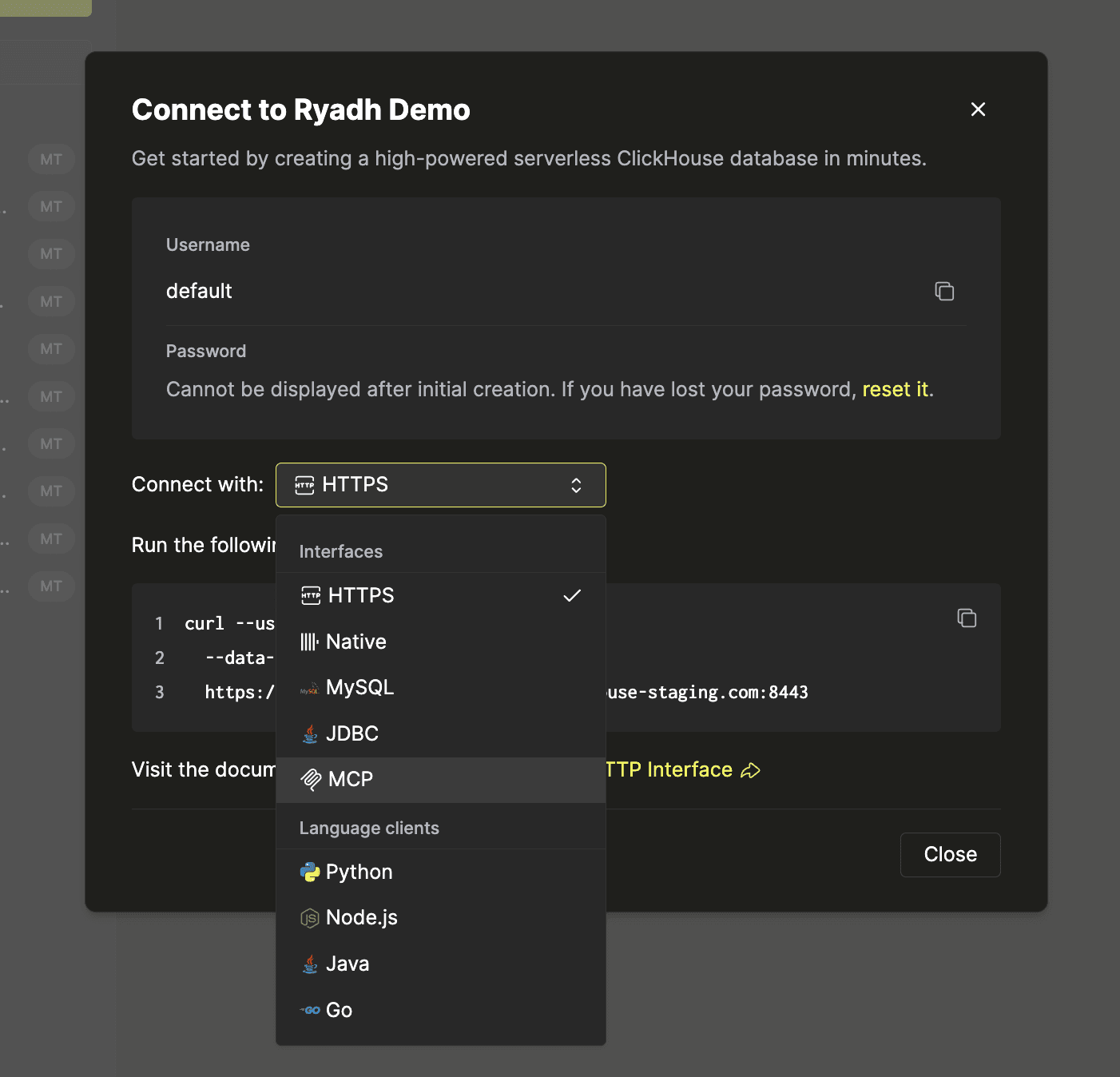Click the Go gopher icon
Screen dimensions: 1120x1077
(310, 1010)
